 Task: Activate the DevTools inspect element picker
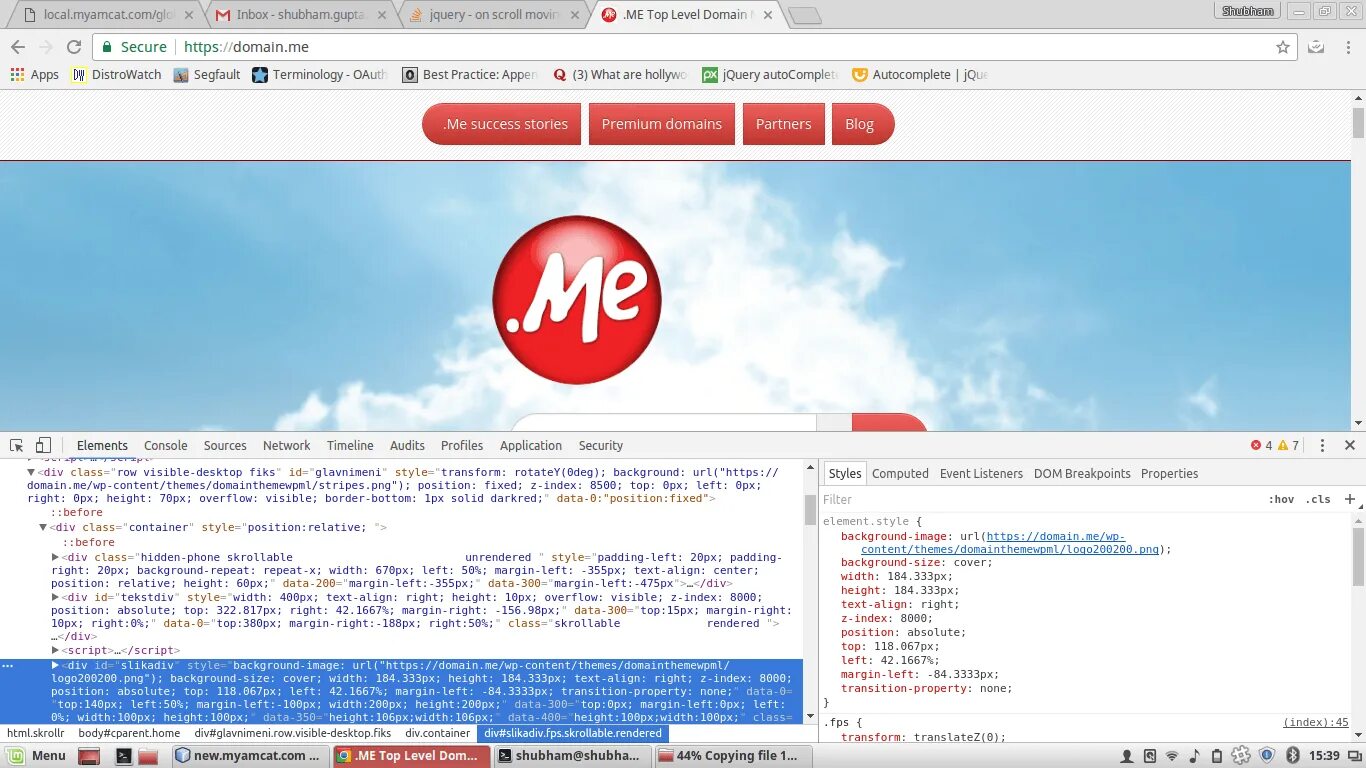(x=17, y=446)
